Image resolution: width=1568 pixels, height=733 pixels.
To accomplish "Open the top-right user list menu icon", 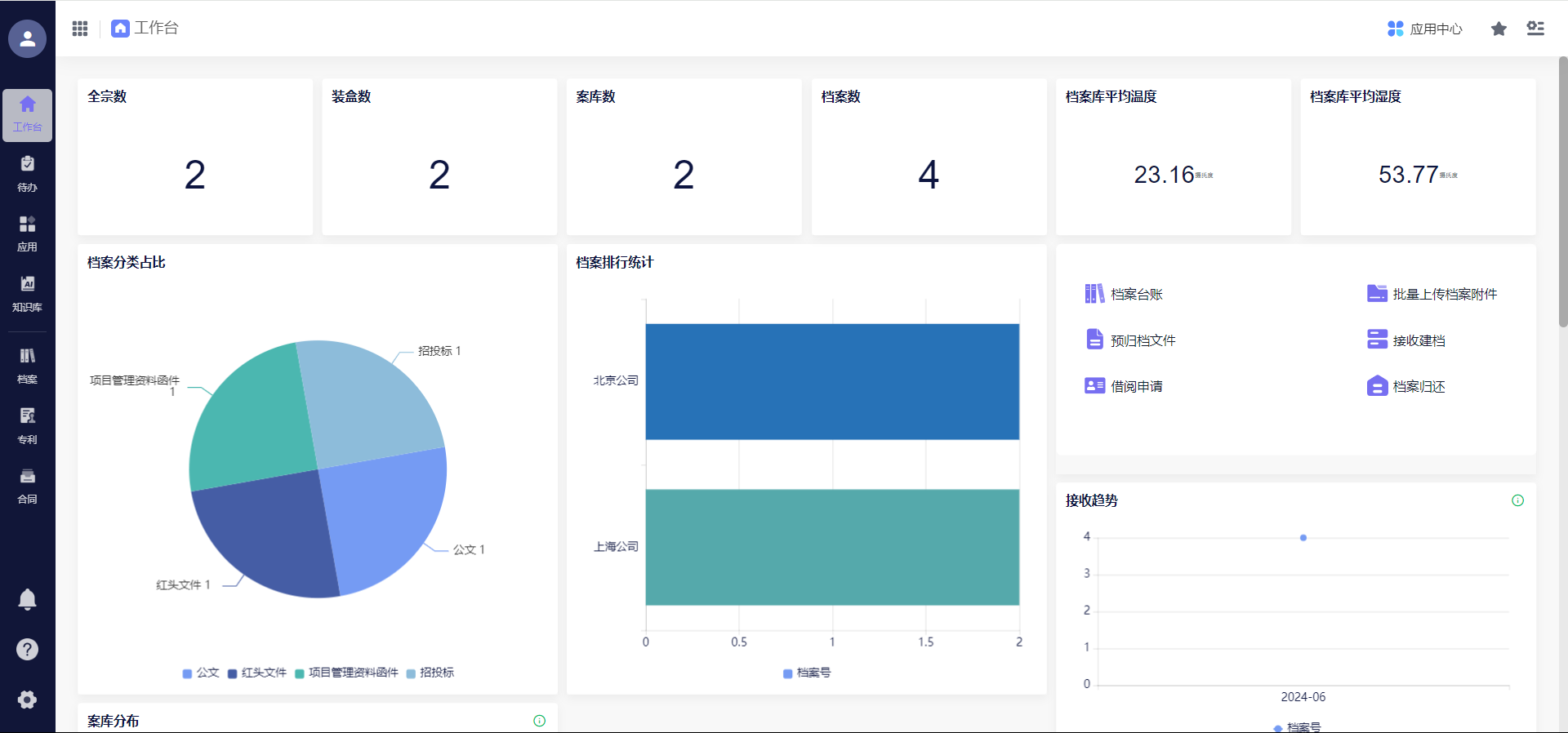I will tap(1535, 29).
